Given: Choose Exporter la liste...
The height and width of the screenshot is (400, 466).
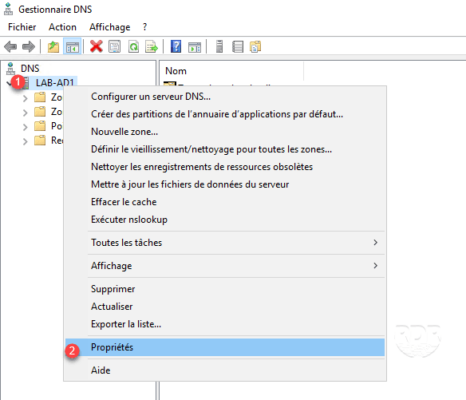Looking at the screenshot, I should click(x=225, y=324).
